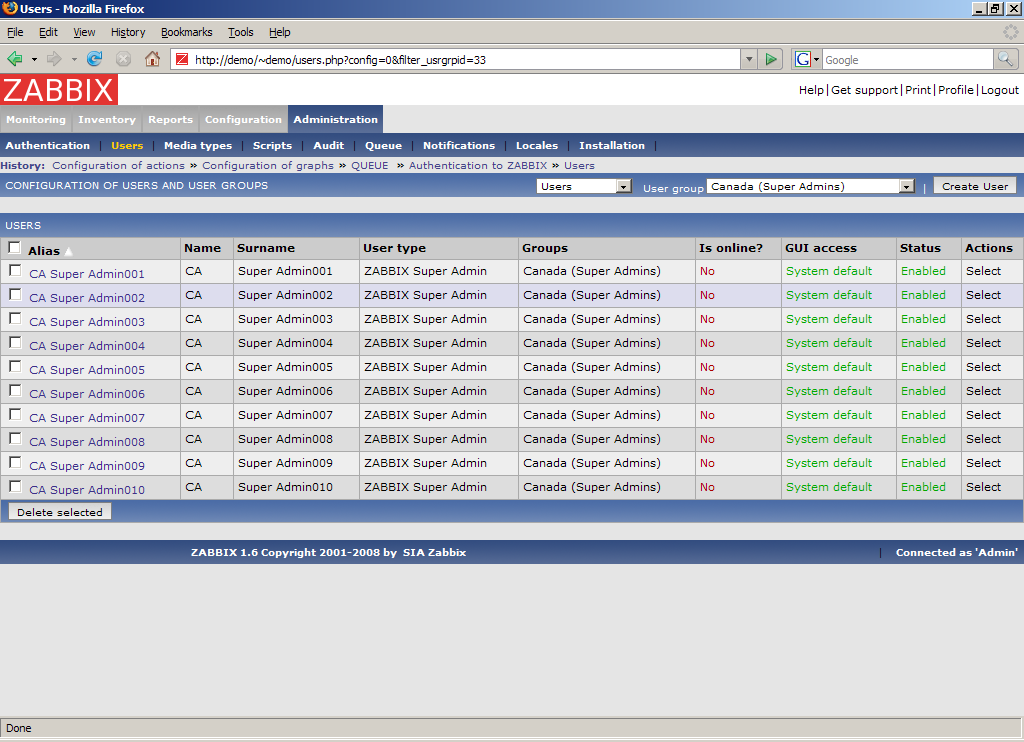Open the Tools menu

pos(240,32)
